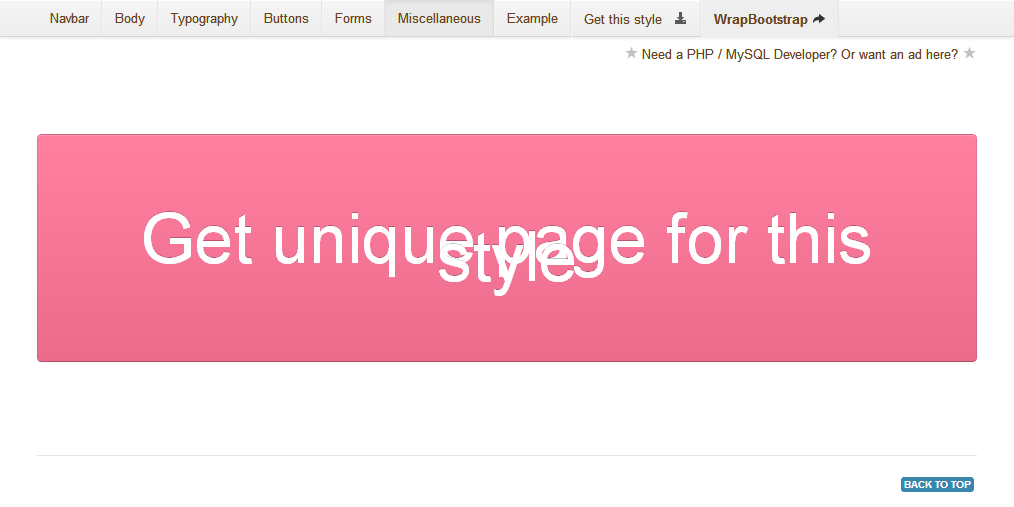The image size is (1014, 507).
Task: Open the Navbar section tab
Action: tap(69, 19)
